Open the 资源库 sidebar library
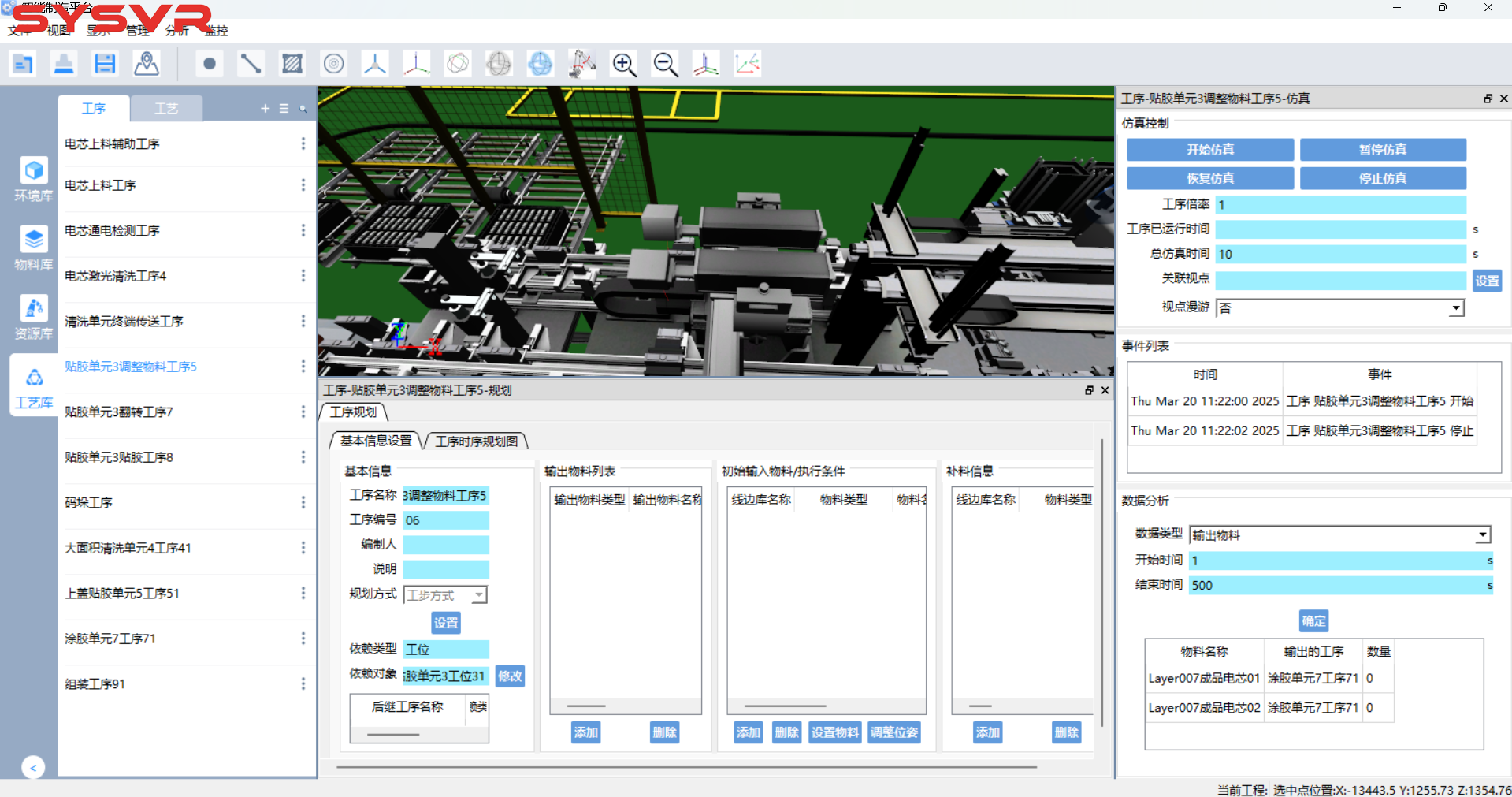This screenshot has width=1512, height=797. click(34, 318)
